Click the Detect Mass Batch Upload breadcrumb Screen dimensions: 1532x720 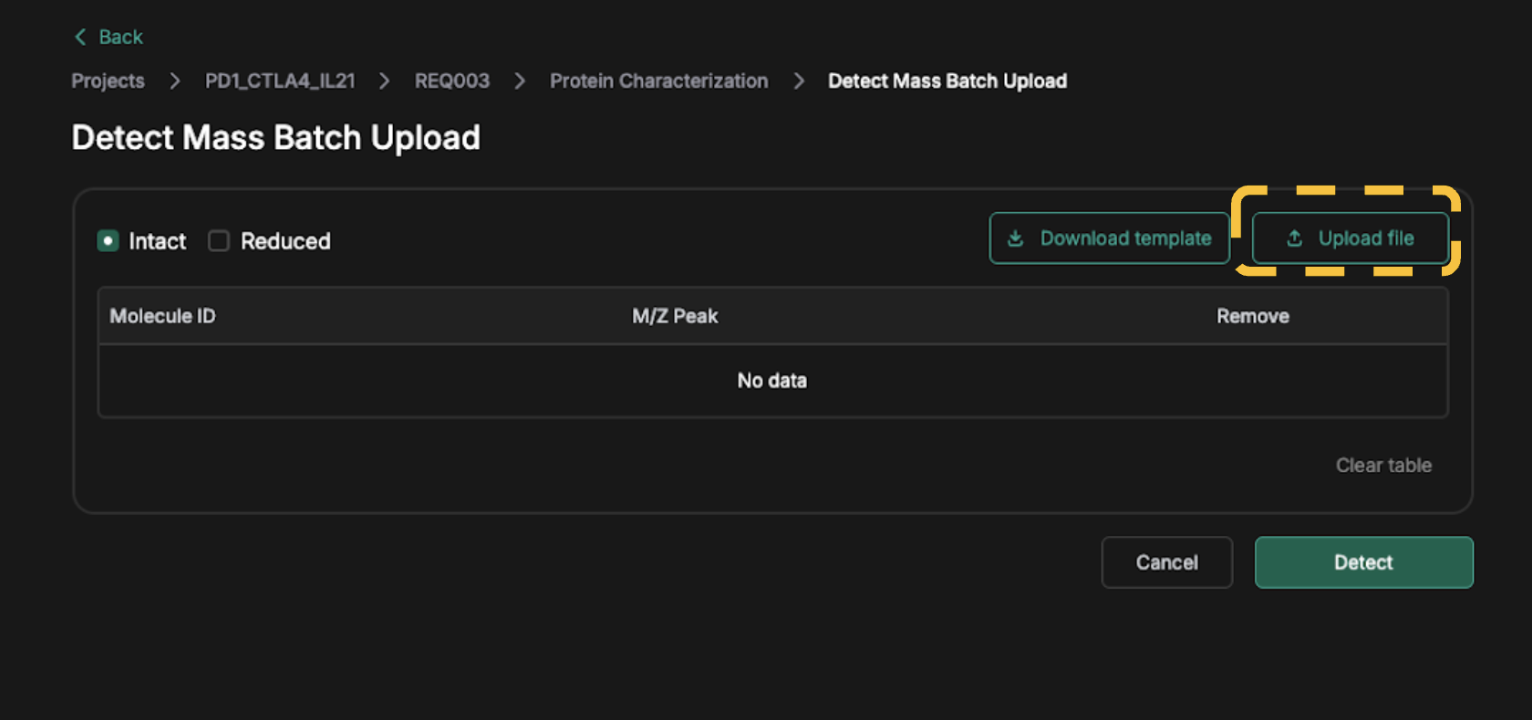coord(947,81)
